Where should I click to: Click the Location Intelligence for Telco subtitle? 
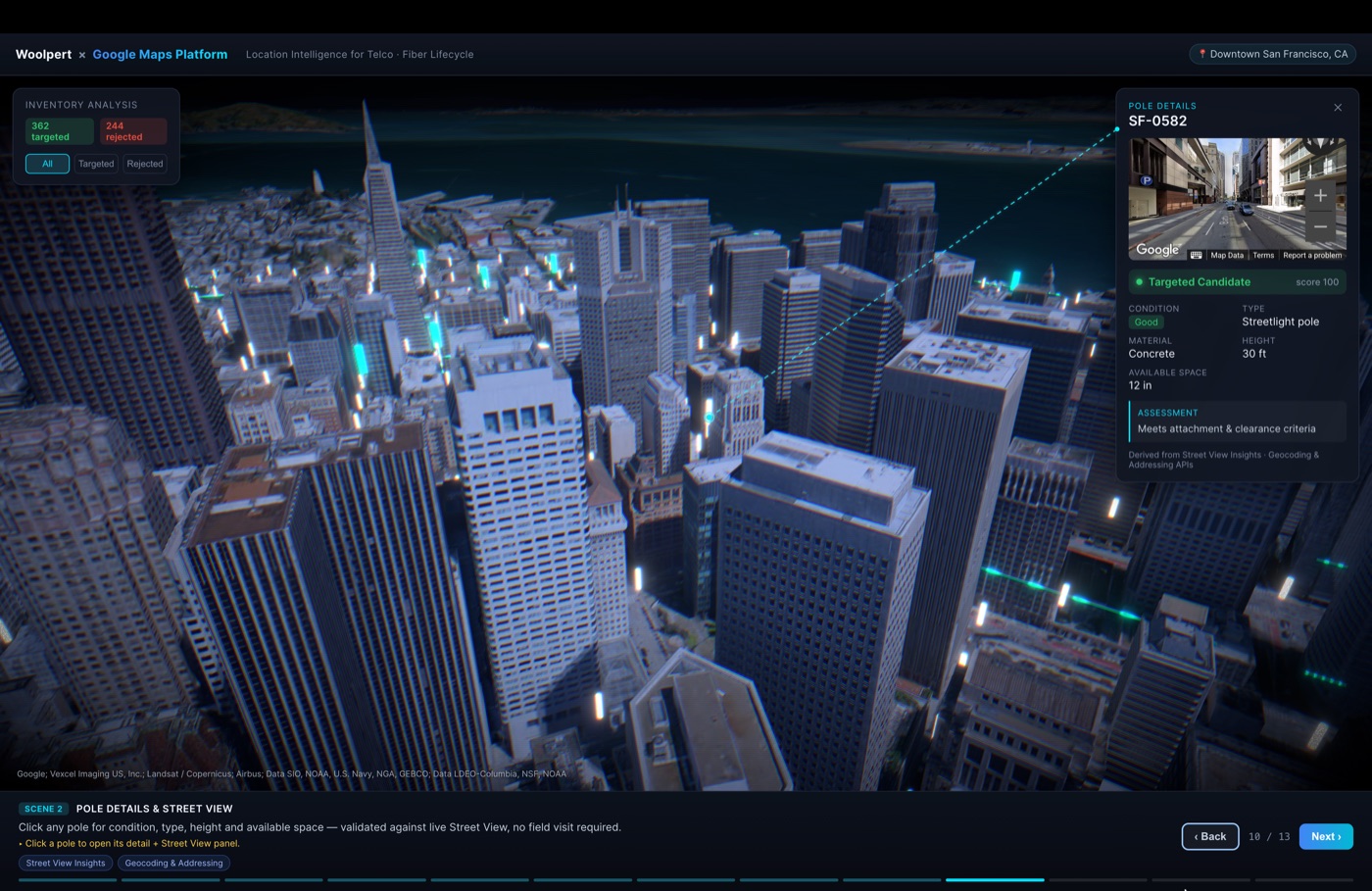[x=360, y=55]
